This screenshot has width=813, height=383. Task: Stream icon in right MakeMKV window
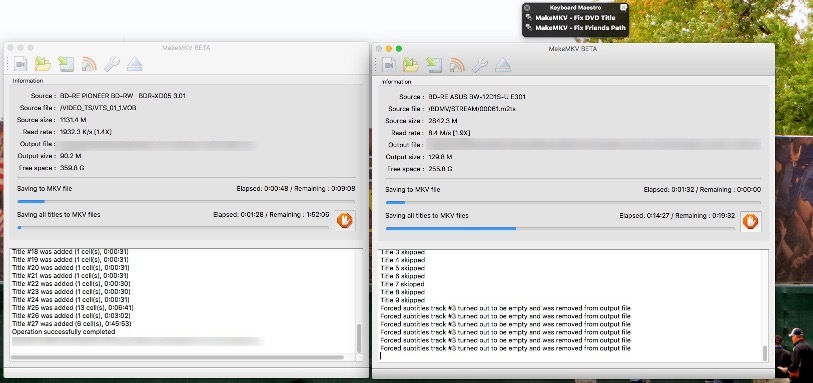pos(457,65)
